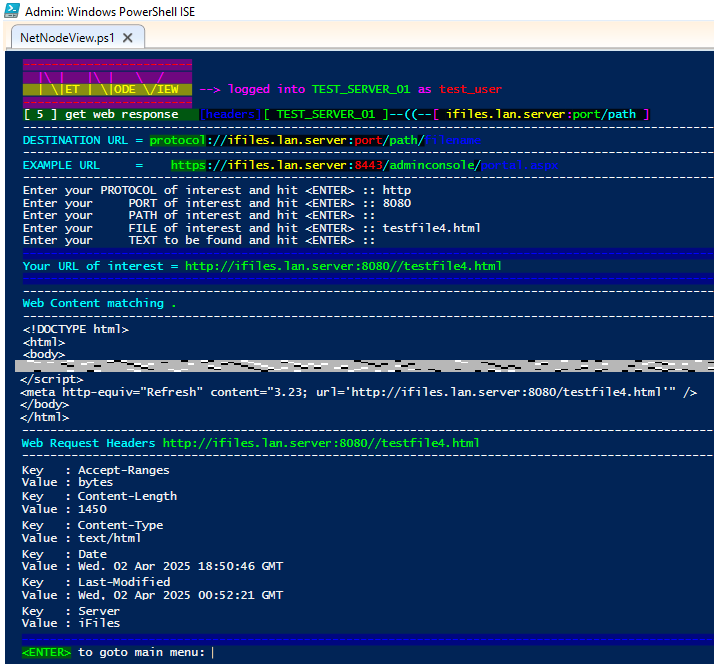Click 'Web Content matching' heading

pyautogui.click(x=93, y=303)
